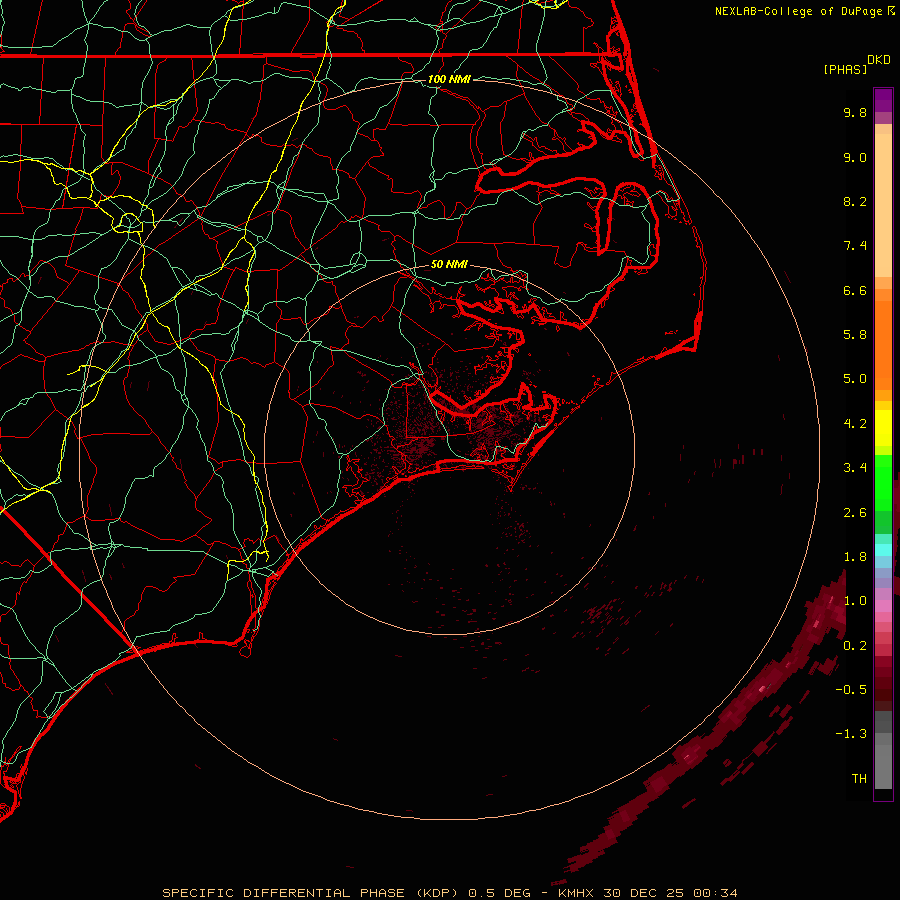Click the Specific Differential Phase caption at bottom
The image size is (900, 900).
(449, 893)
